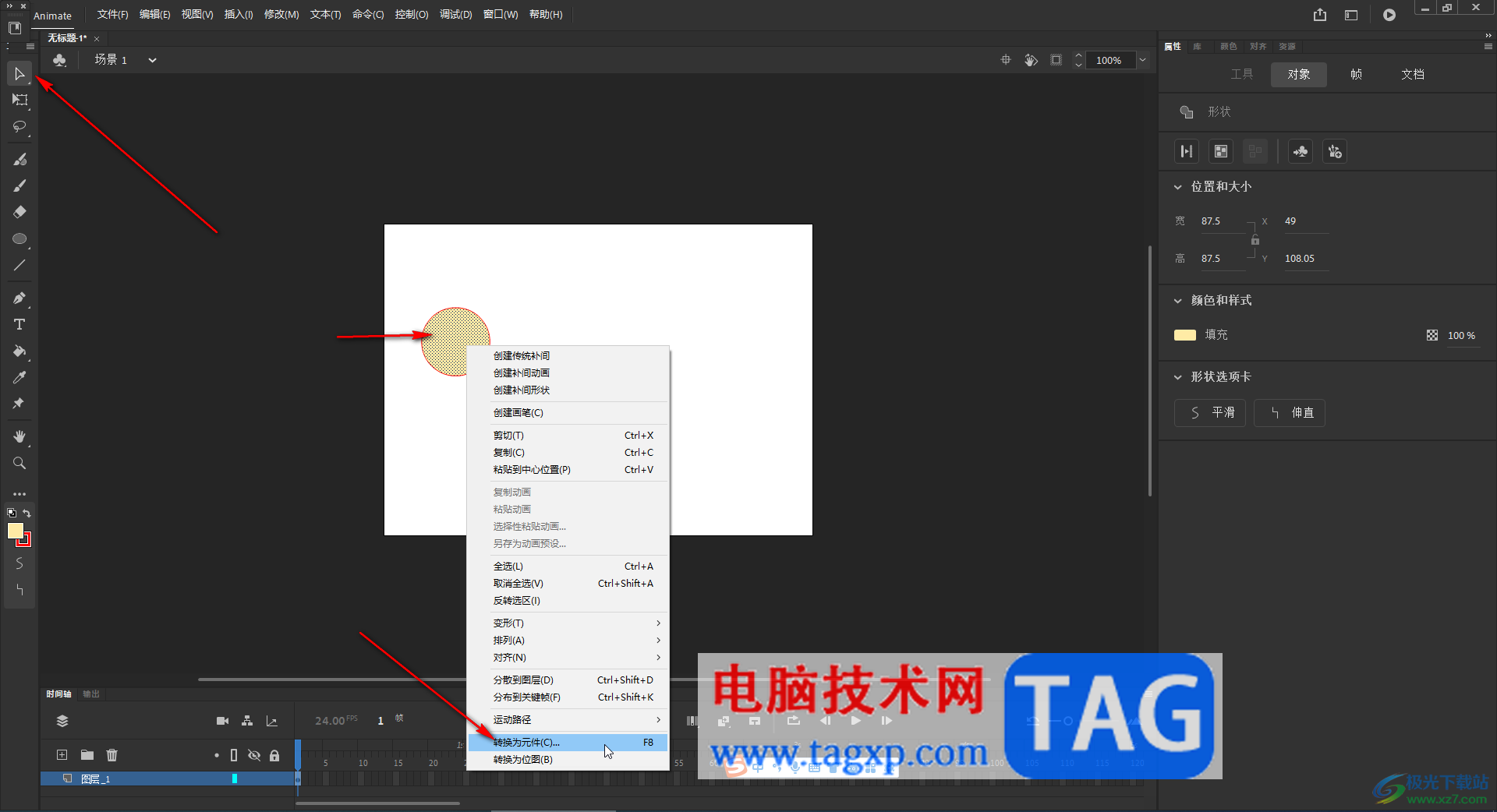Screen dimensions: 1497x812
Task: Click the edit symbols icon beside scene name
Action: point(60,60)
